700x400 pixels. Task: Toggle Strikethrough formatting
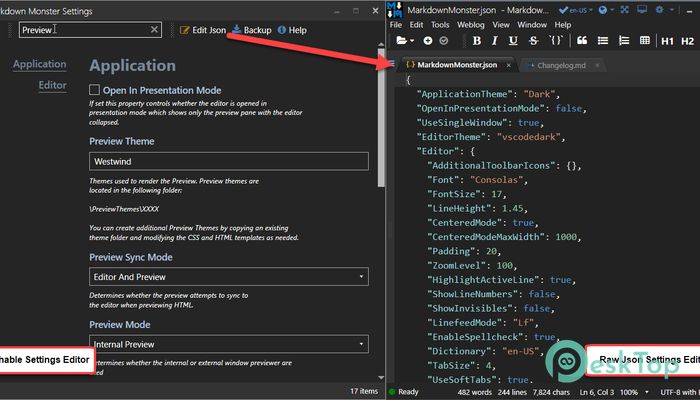tap(533, 41)
